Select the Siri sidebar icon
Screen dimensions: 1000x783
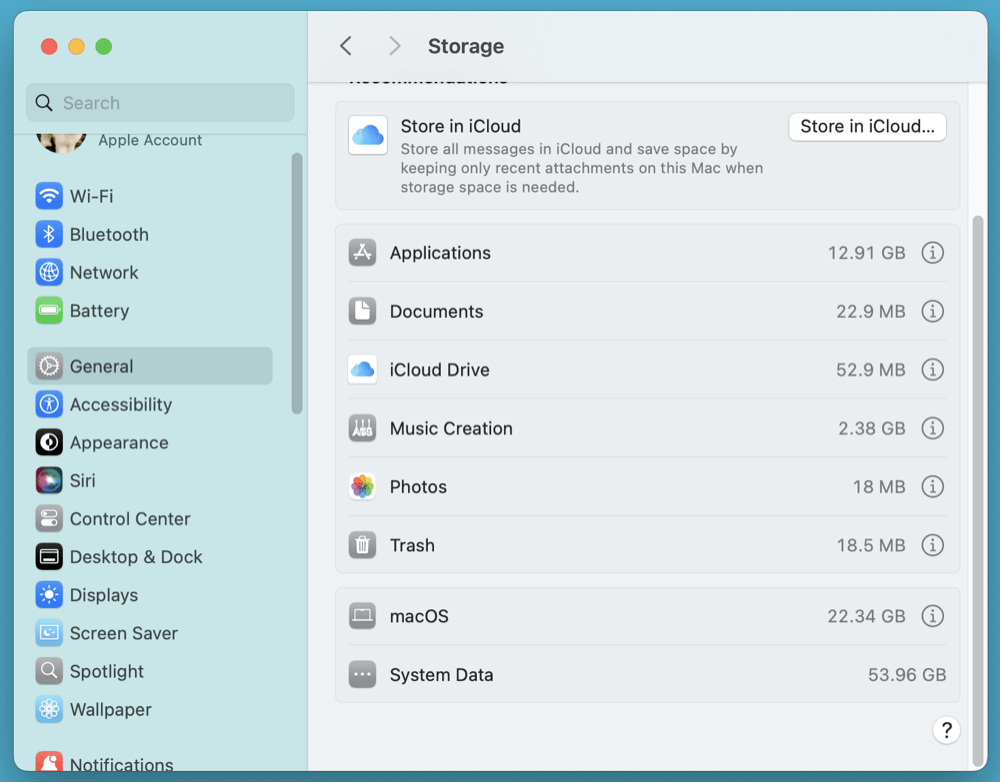48,480
